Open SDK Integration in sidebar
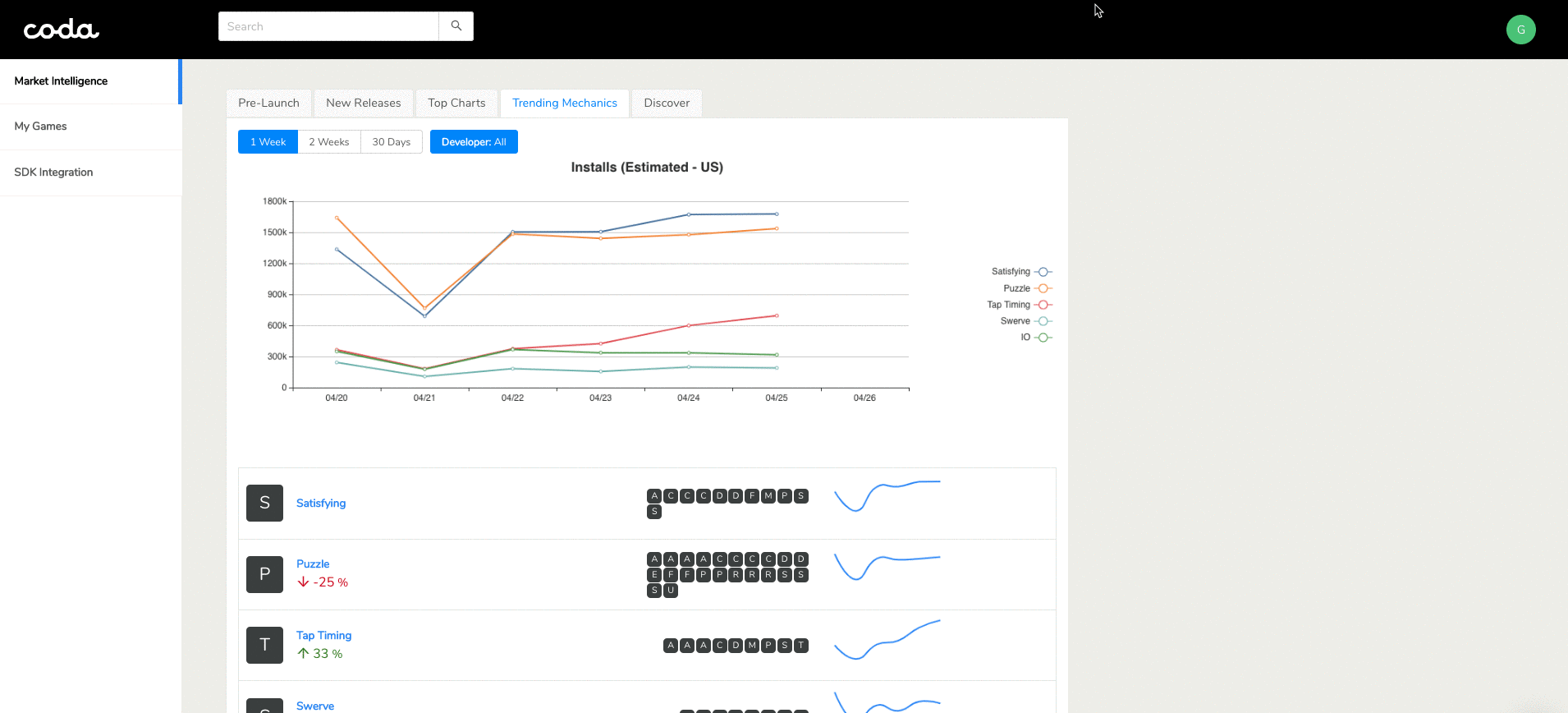Viewport: 1568px width, 713px height. tap(90, 172)
